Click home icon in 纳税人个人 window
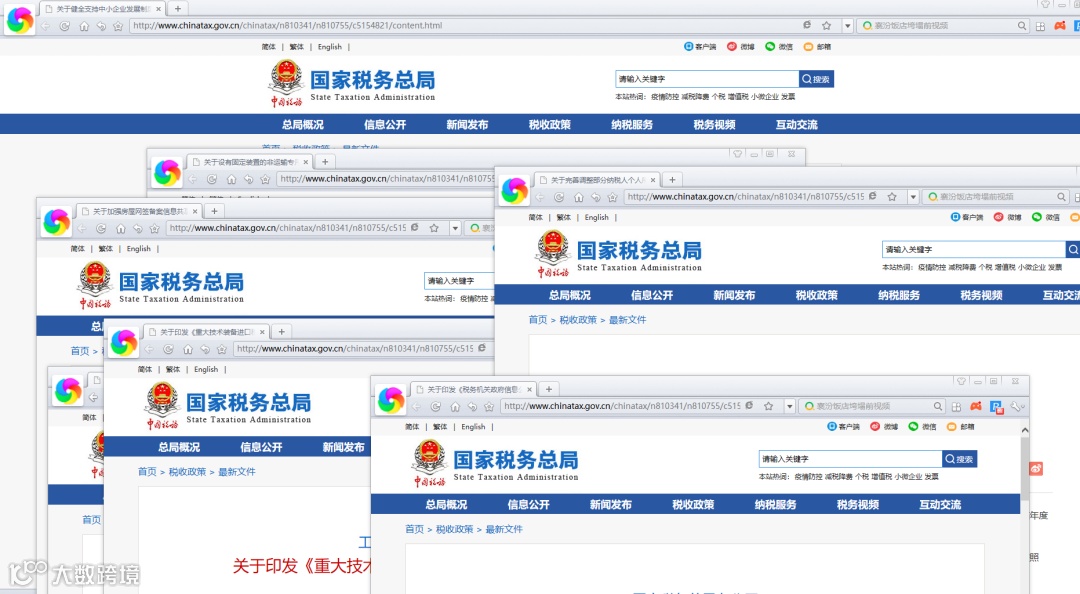This screenshot has width=1080, height=594. tap(578, 197)
